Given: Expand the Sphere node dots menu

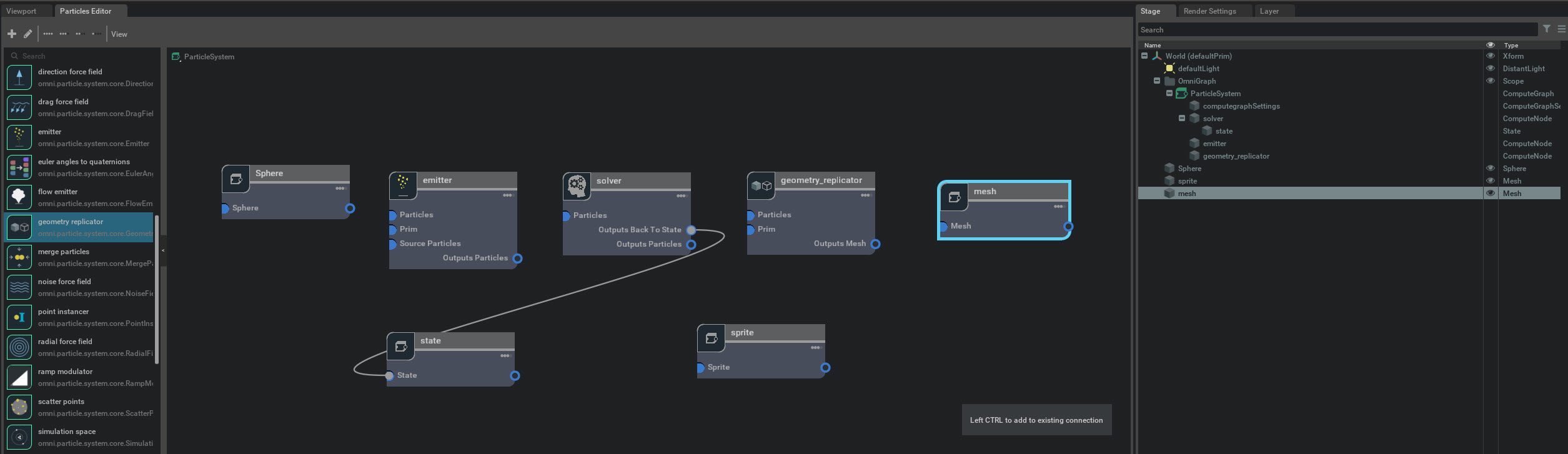Looking at the screenshot, I should click(340, 188).
